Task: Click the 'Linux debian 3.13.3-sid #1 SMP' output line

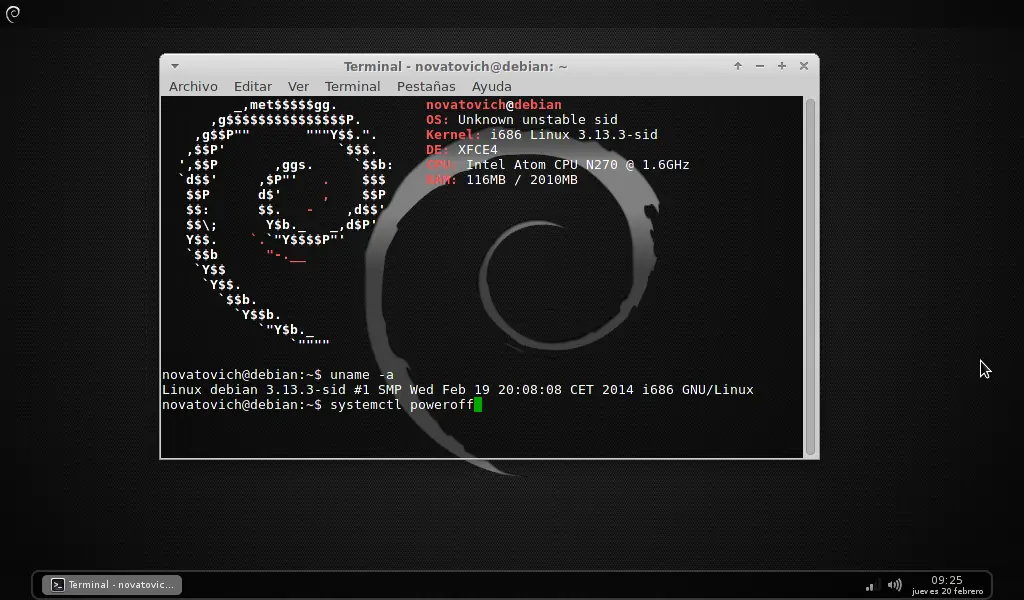Action: coord(458,390)
